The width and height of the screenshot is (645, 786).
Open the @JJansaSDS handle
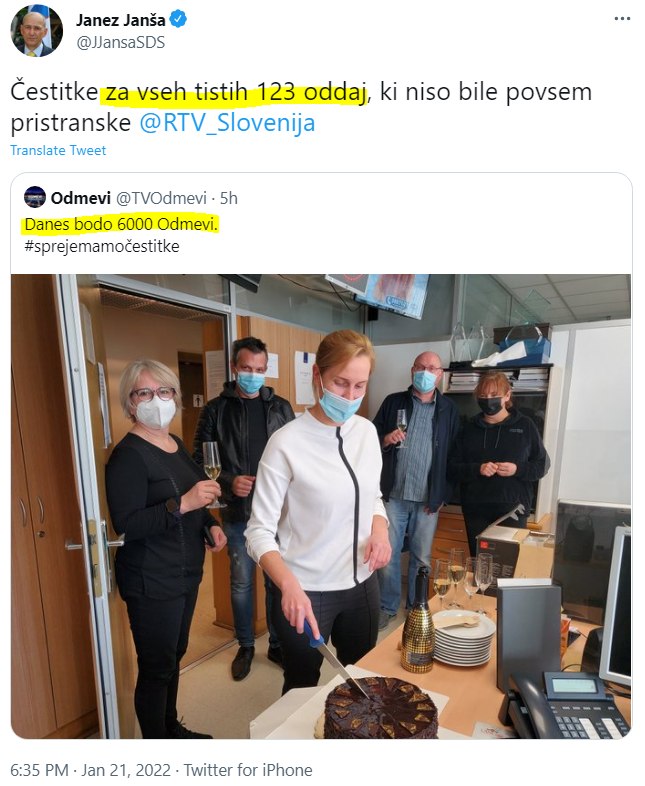tap(120, 43)
